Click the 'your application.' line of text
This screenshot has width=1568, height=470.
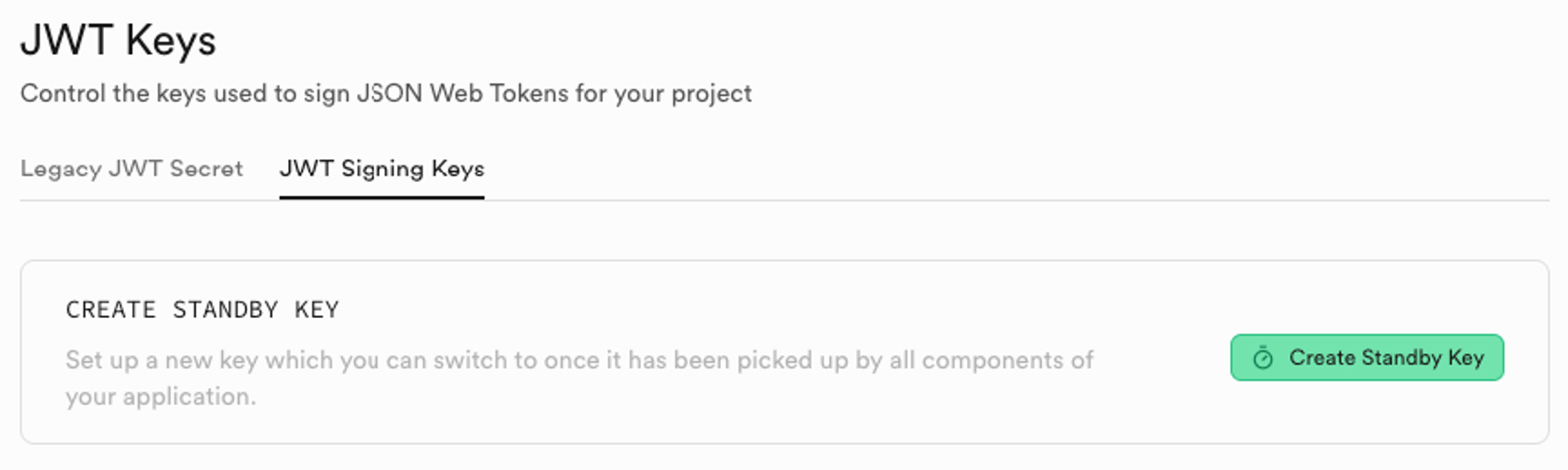click(x=160, y=397)
